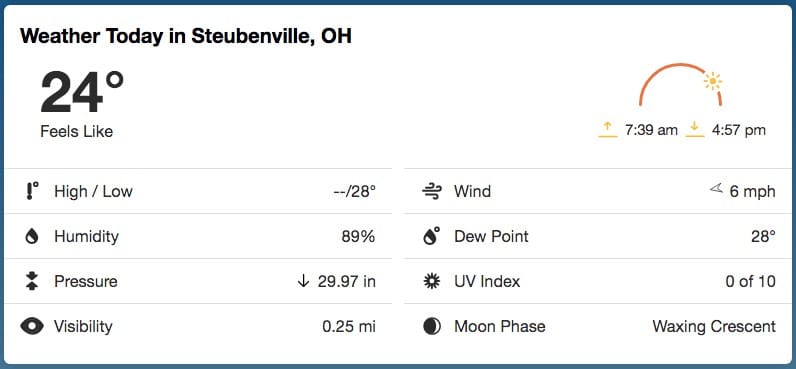Click the visibility eye icon
Viewport: 796px width, 369px height.
pyautogui.click(x=32, y=326)
